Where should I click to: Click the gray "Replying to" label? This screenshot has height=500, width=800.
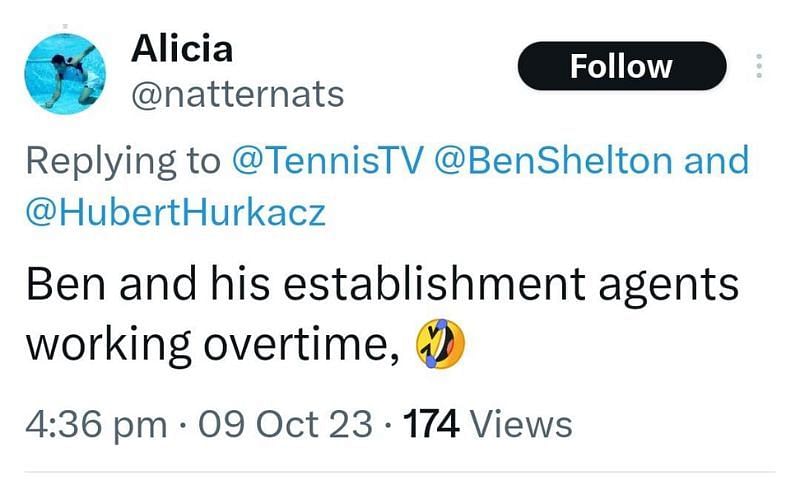(x=123, y=161)
